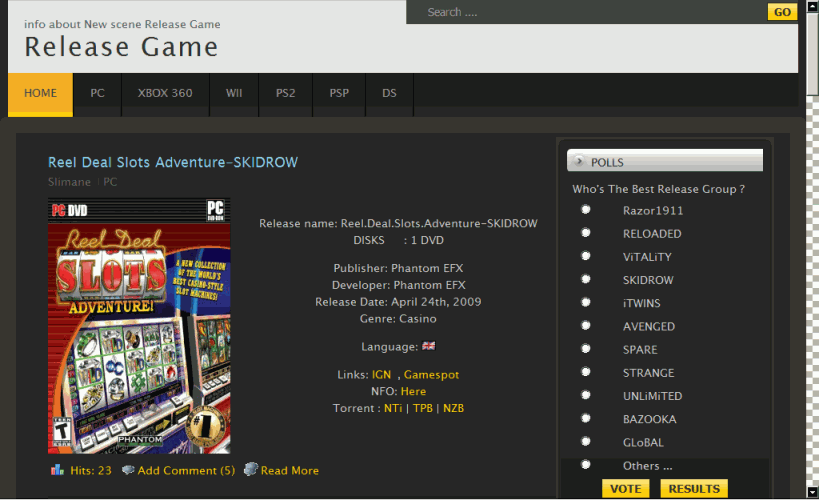Select AVENGED radio button
The width and height of the screenshot is (819, 500).
(x=586, y=325)
